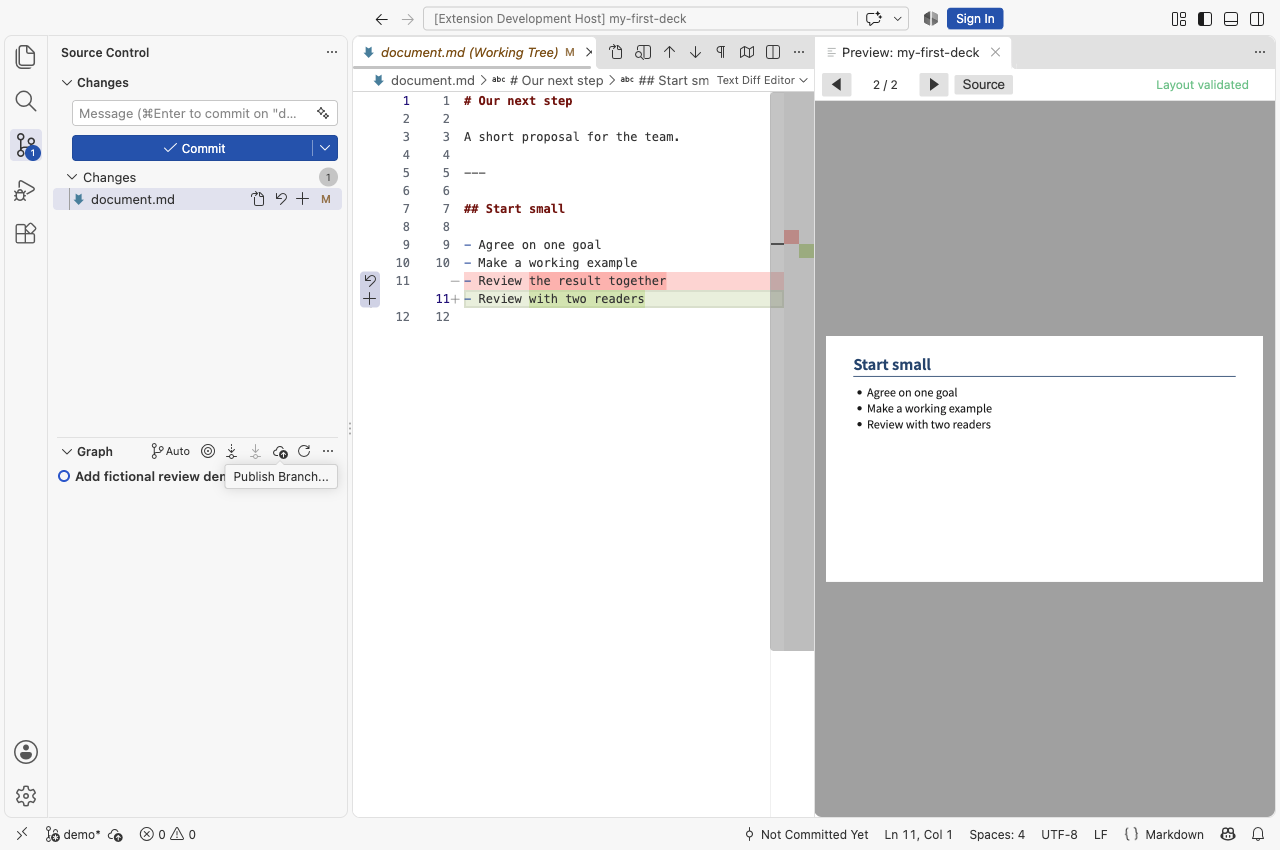Go to previous change with up arrow
1280x850 pixels.
tap(670, 52)
